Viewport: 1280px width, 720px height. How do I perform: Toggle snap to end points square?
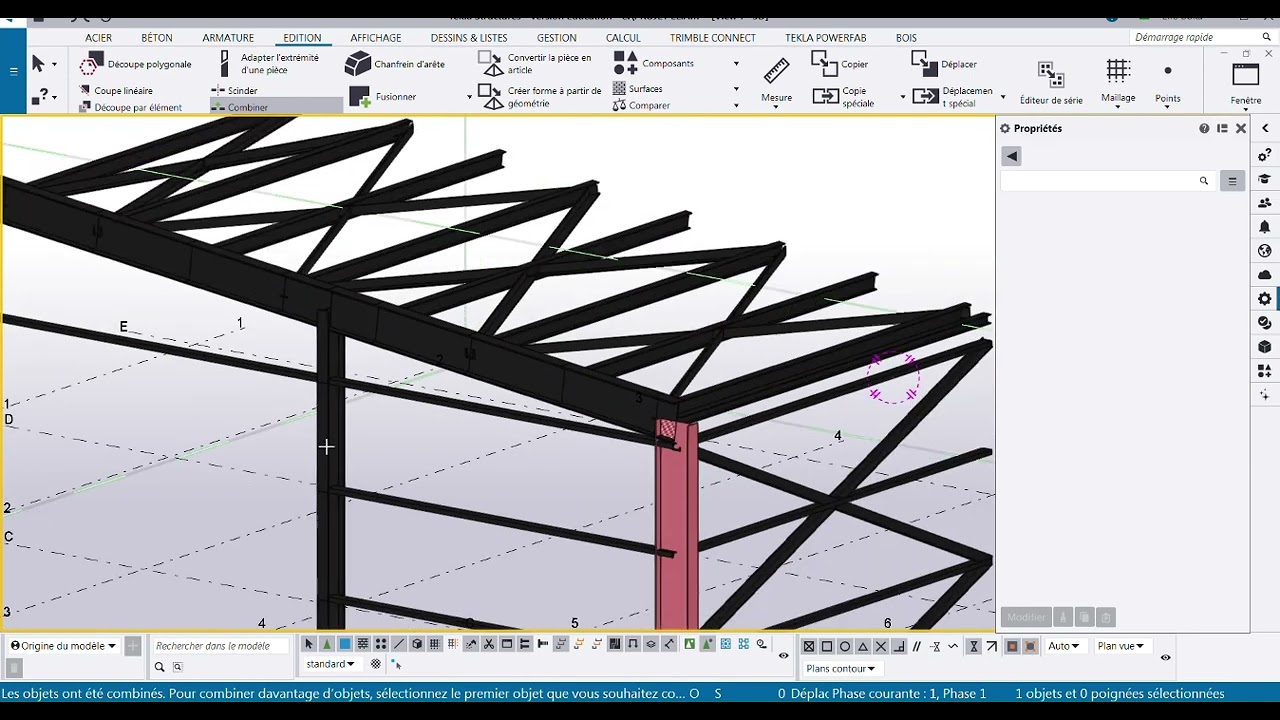pos(827,646)
